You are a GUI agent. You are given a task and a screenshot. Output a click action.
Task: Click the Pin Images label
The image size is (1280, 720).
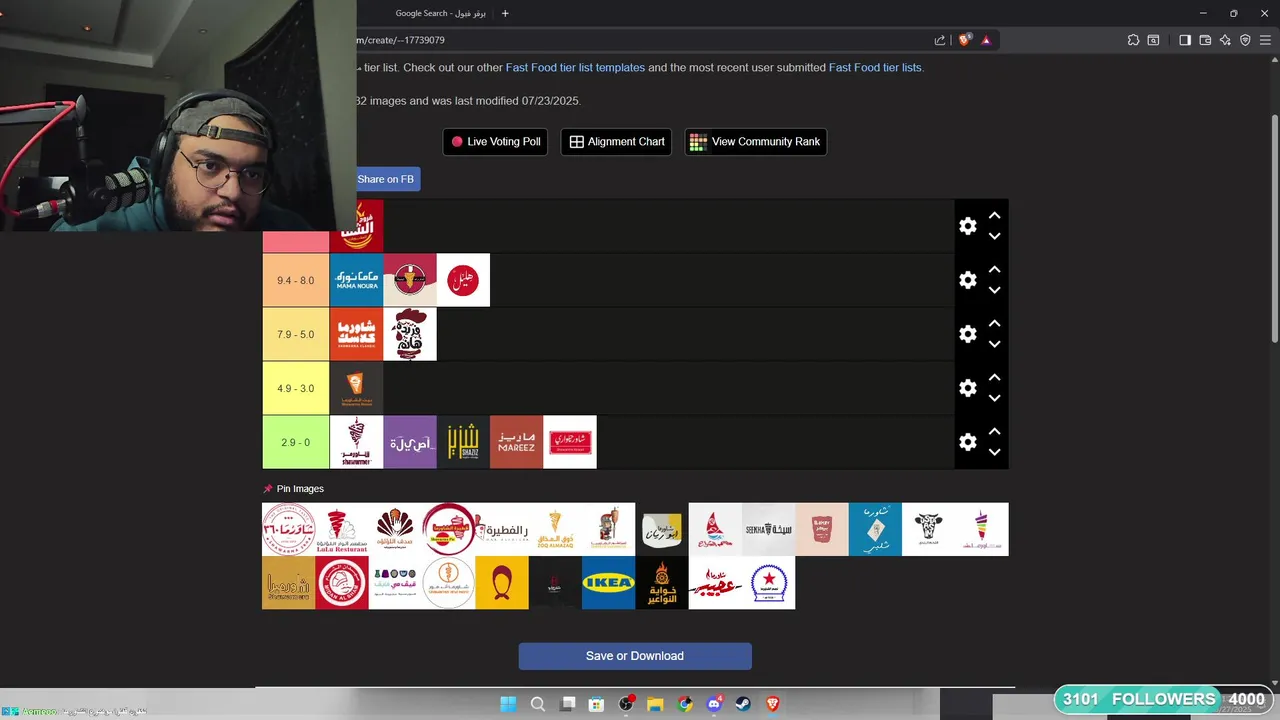click(300, 489)
